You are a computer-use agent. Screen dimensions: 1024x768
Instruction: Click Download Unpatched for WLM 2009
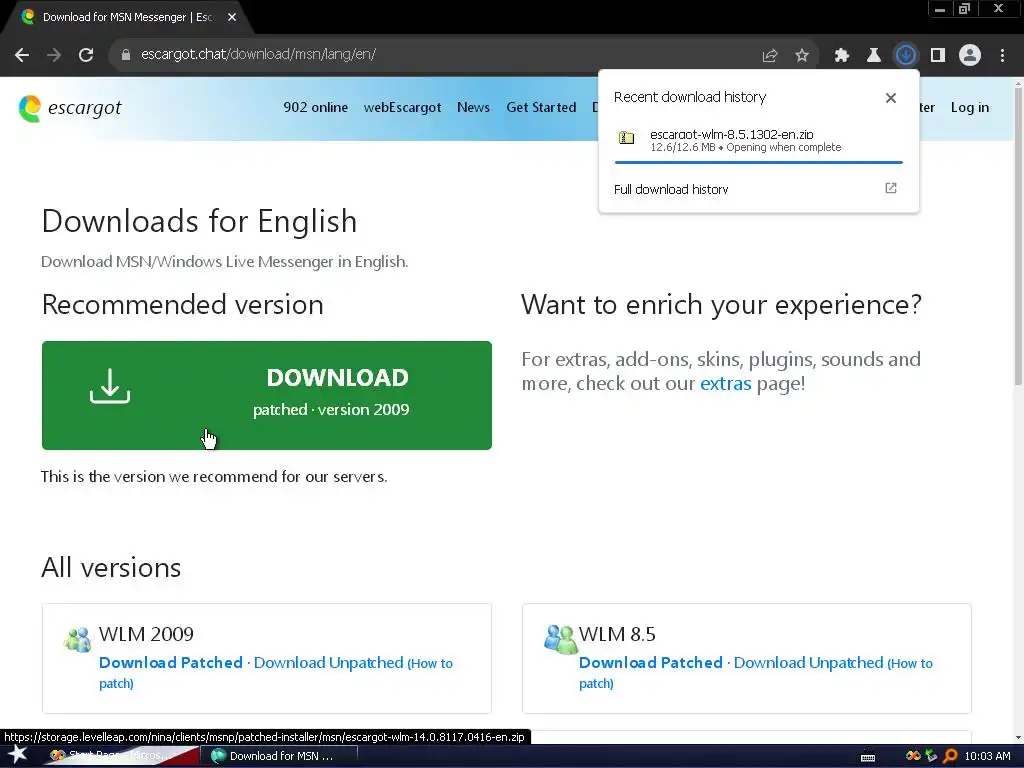pyautogui.click(x=328, y=662)
